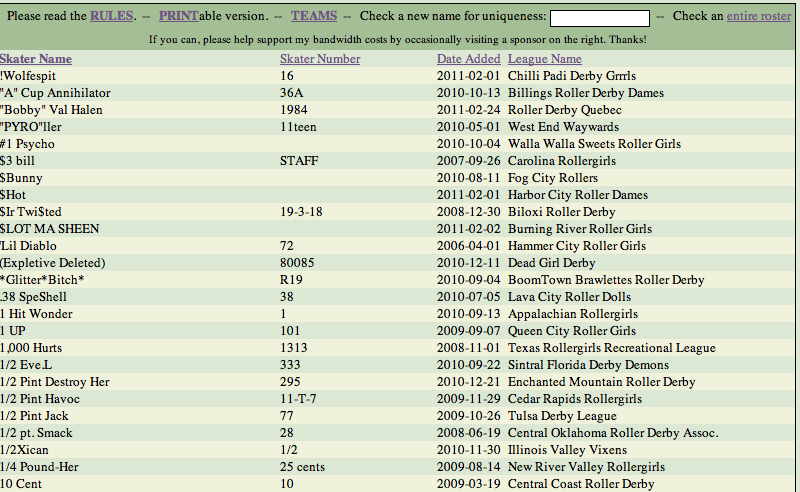Click date added 2006-04-01

468,245
